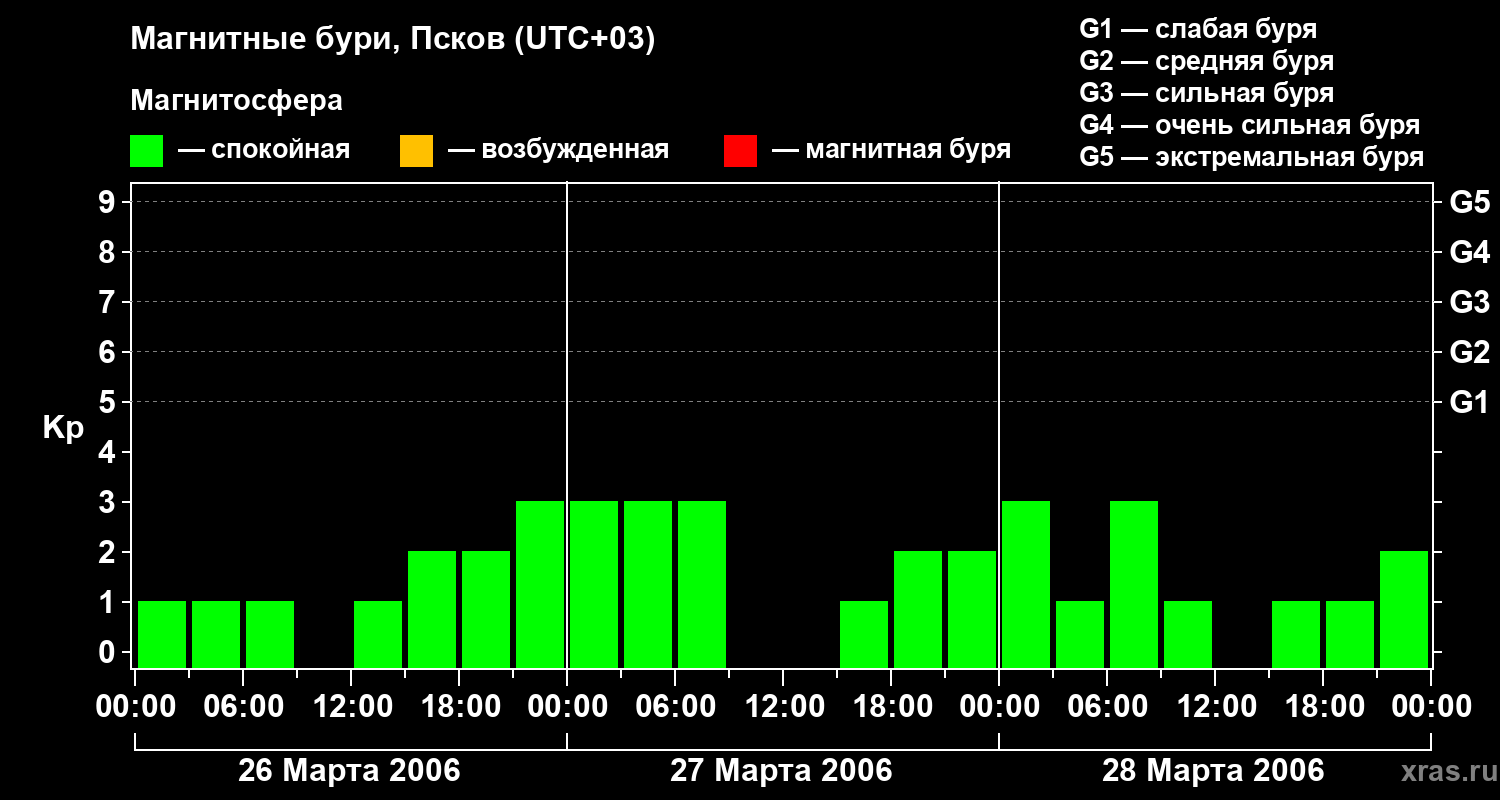
Task: Click the '26 Марта 2006' date label
Action: coord(349,771)
